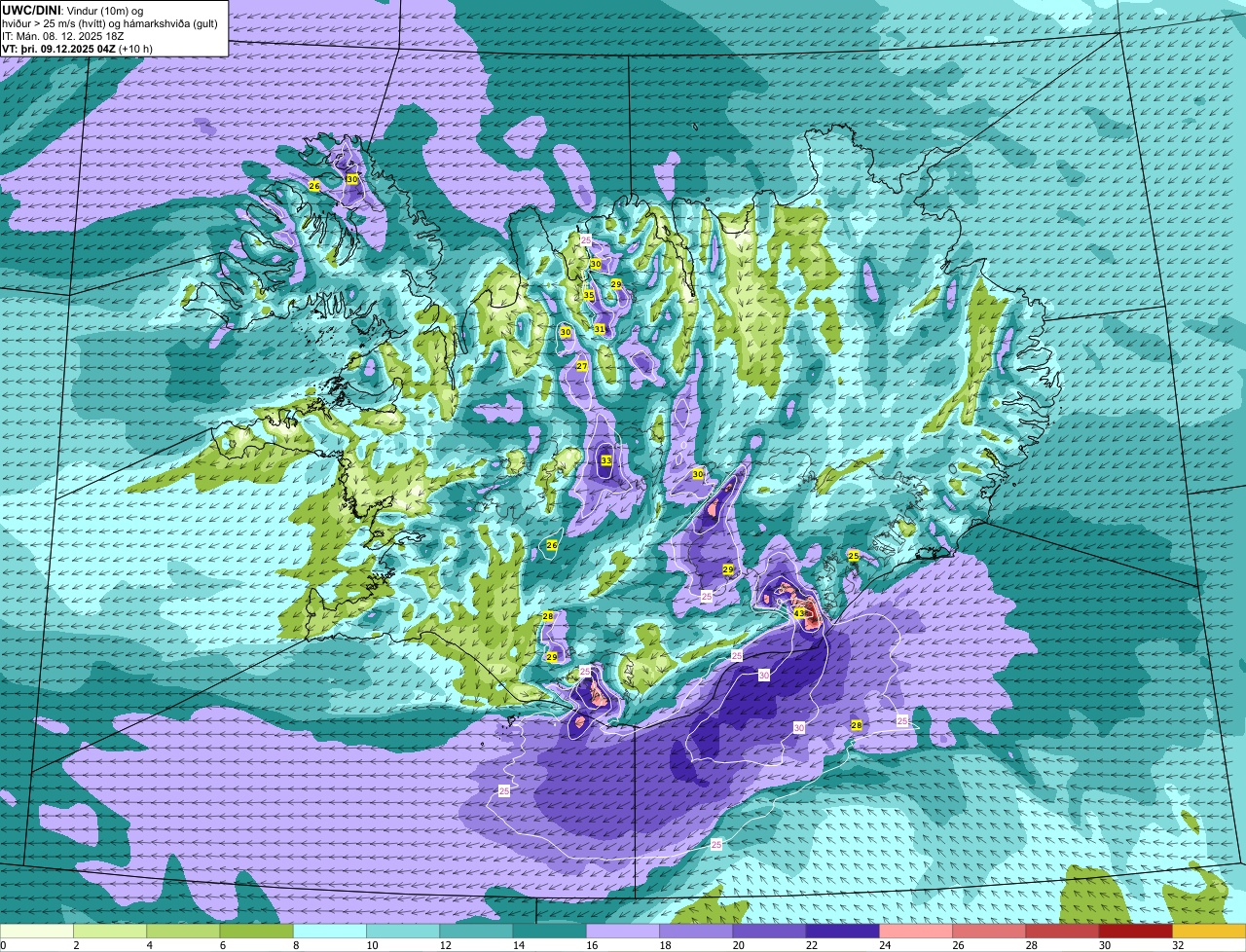
Task: Select the yellow "33" gust label
Action: (605, 460)
